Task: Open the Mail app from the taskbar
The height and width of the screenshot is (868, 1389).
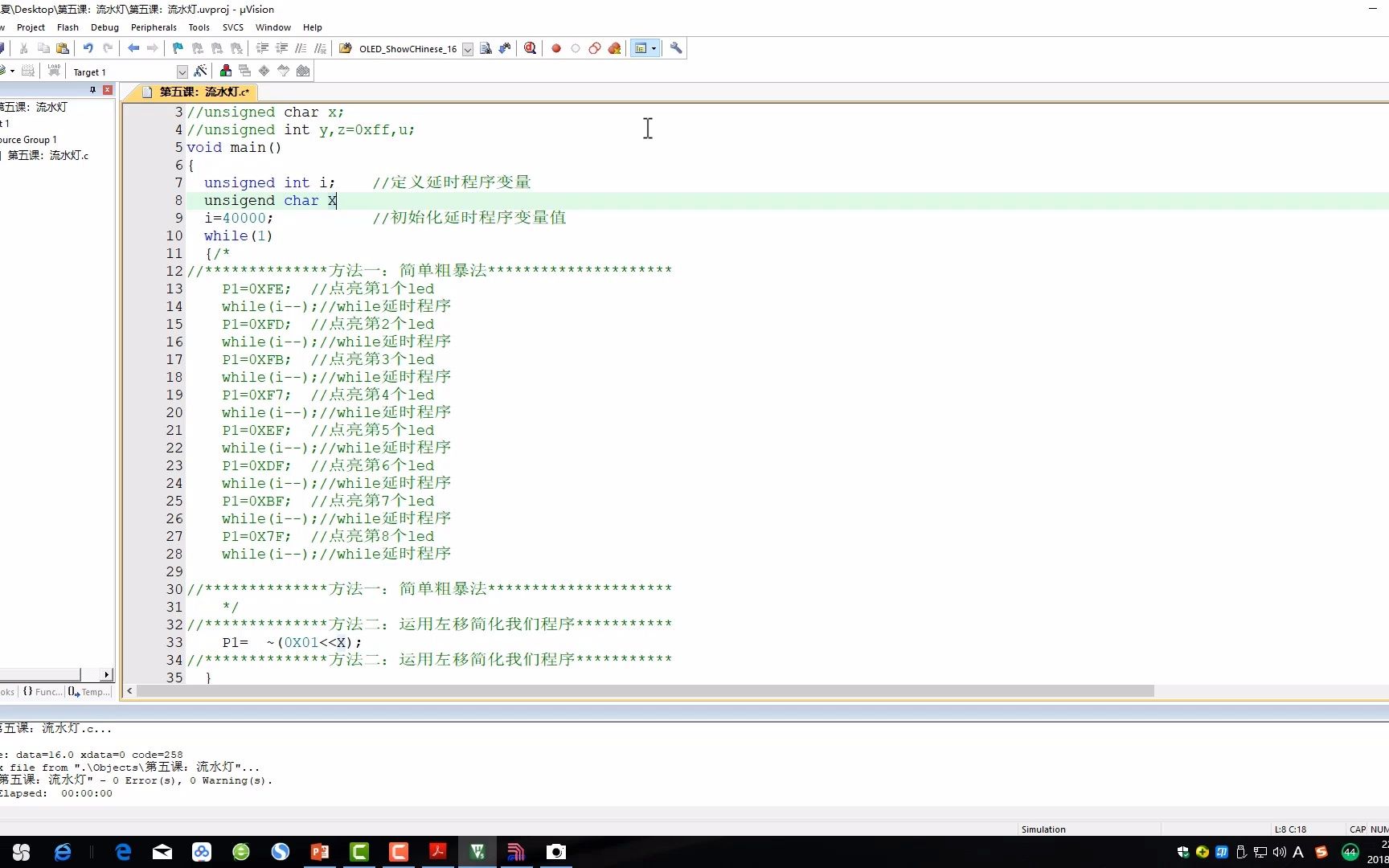Action: point(162,852)
